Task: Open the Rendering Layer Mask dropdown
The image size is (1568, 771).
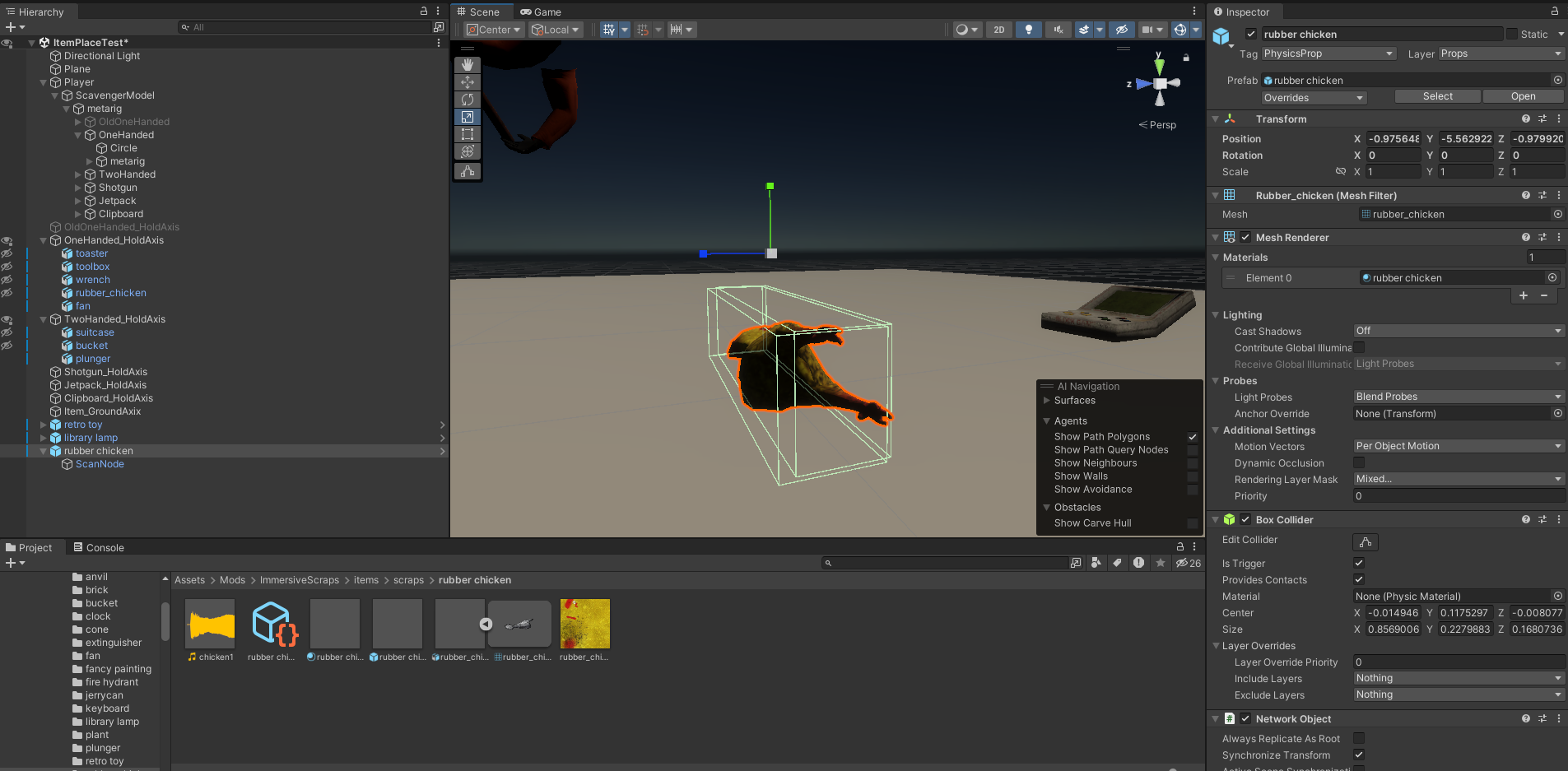Action: (1459, 479)
